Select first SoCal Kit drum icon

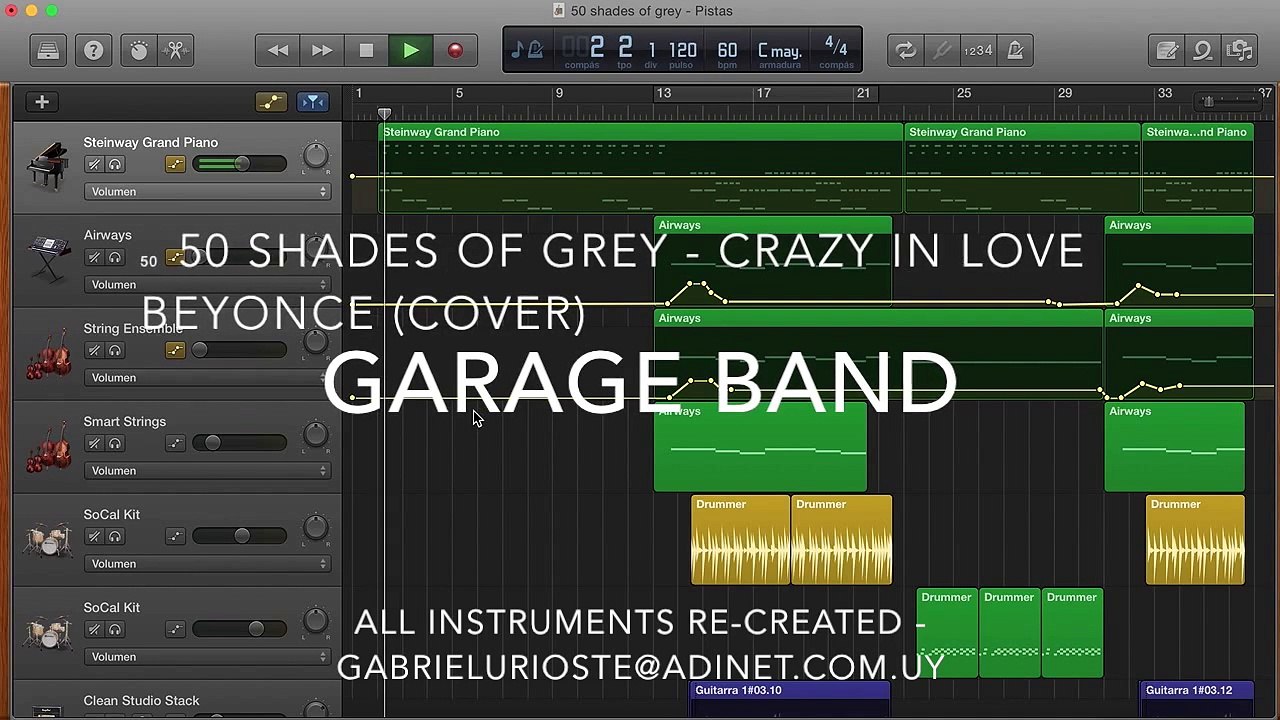click(x=47, y=538)
